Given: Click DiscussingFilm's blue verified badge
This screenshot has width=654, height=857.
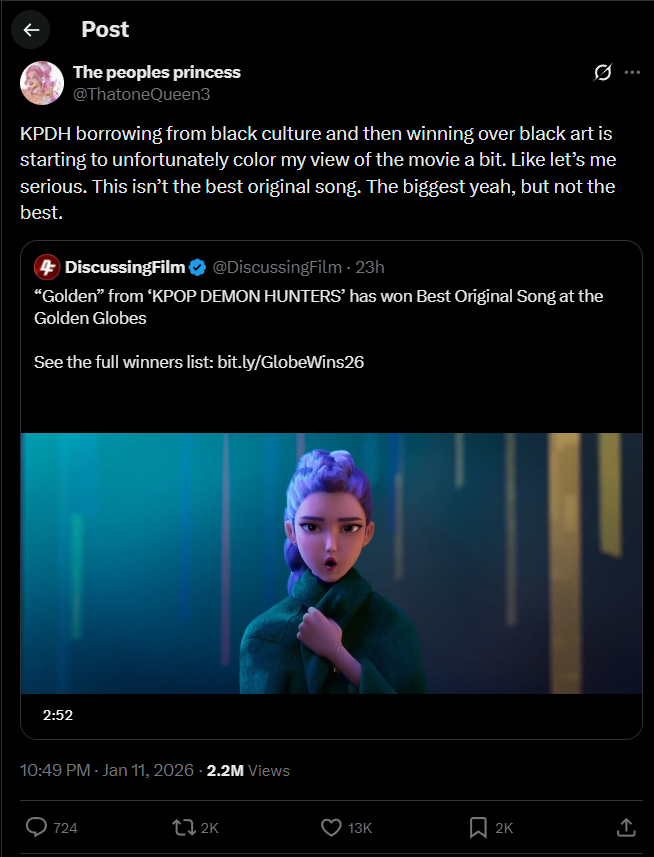Looking at the screenshot, I should [198, 267].
